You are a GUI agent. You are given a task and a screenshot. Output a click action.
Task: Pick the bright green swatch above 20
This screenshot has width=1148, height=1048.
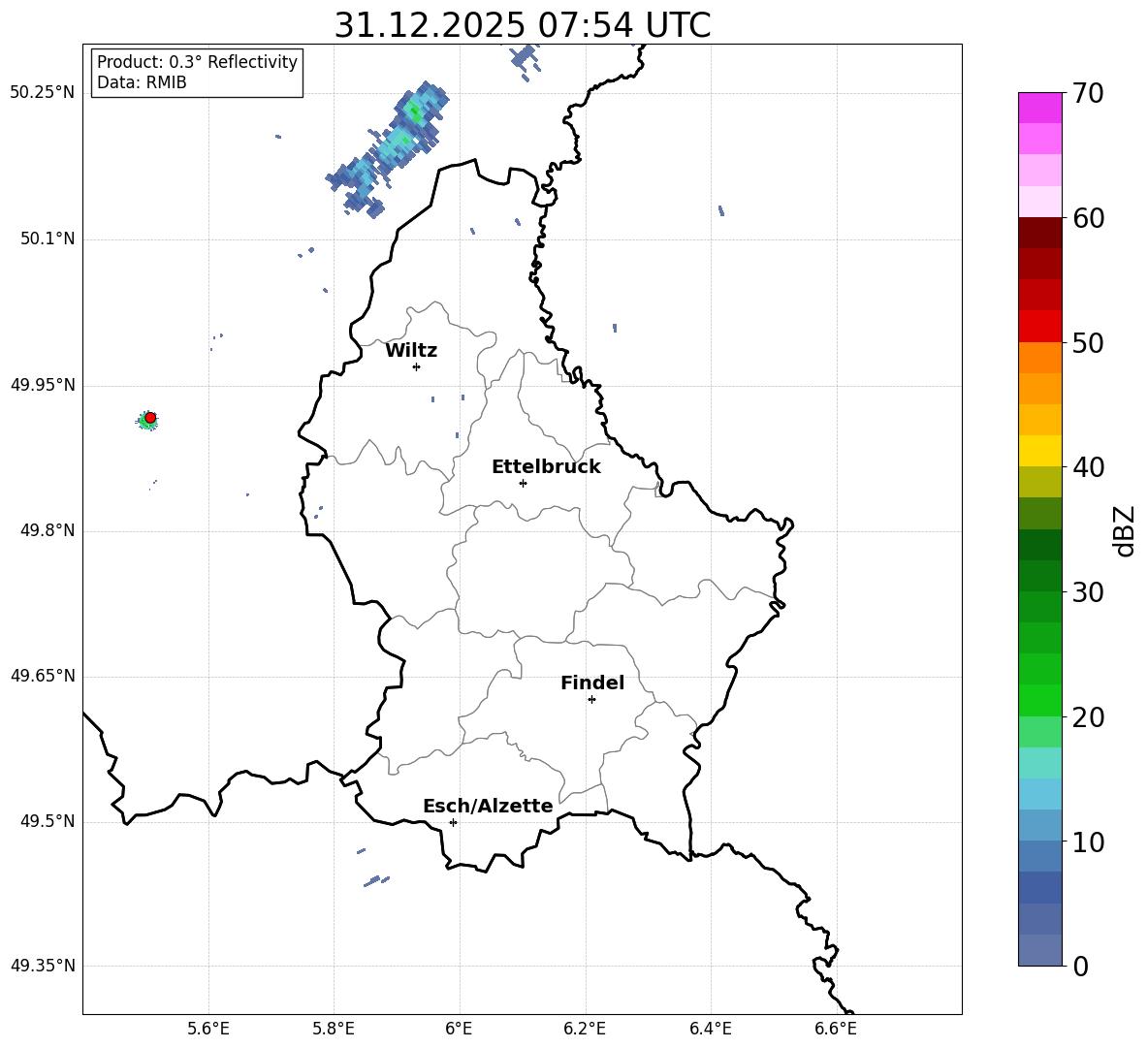point(1039,700)
